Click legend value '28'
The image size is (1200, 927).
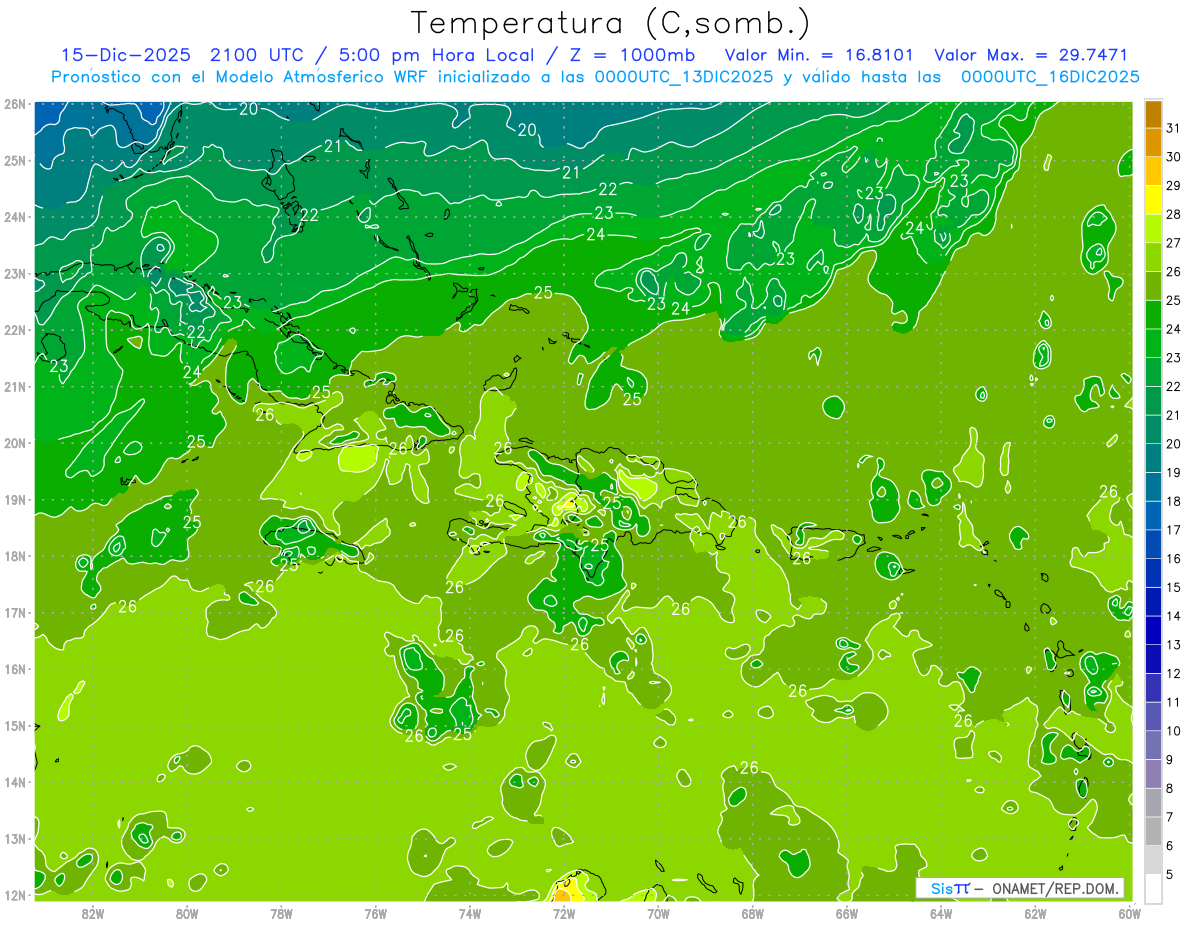click(1173, 214)
